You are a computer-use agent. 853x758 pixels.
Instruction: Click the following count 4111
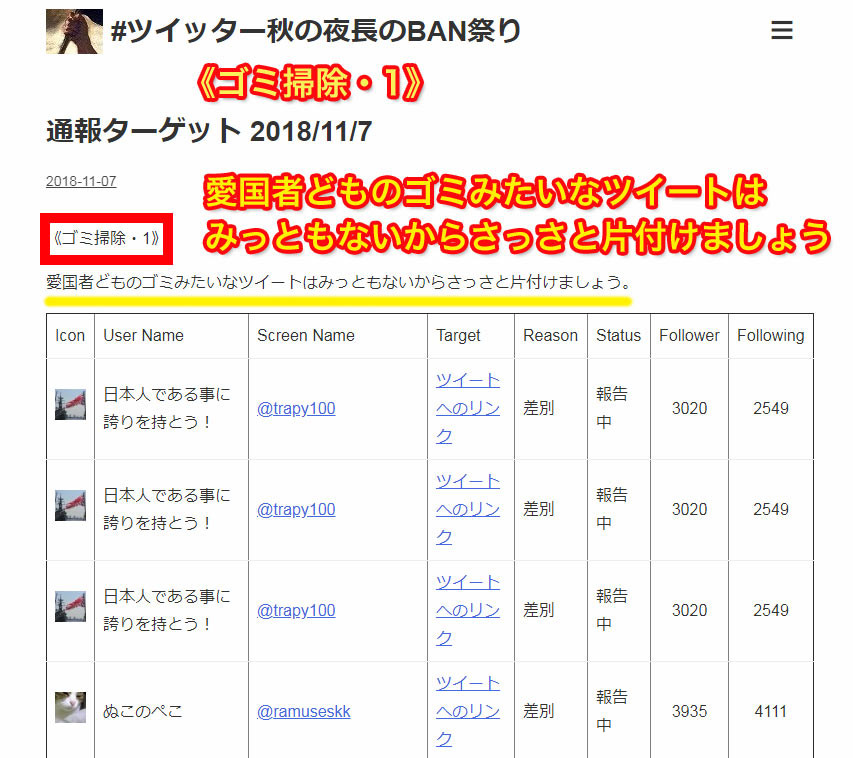(x=771, y=711)
